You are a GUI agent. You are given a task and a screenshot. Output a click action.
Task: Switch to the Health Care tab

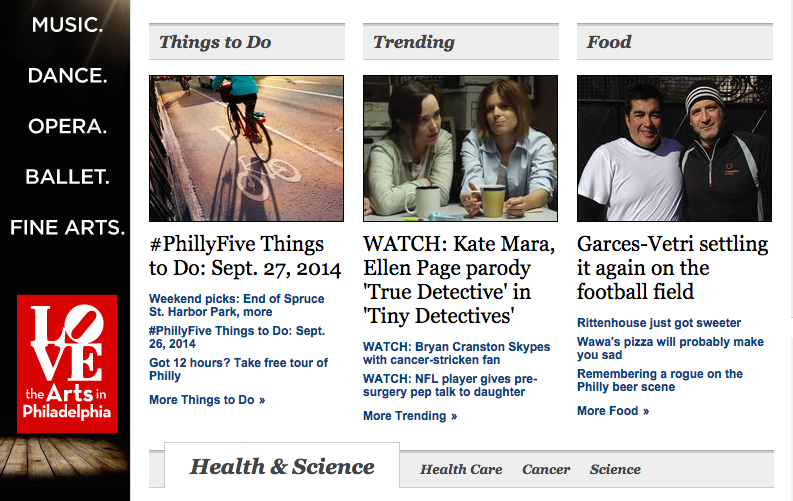(461, 469)
